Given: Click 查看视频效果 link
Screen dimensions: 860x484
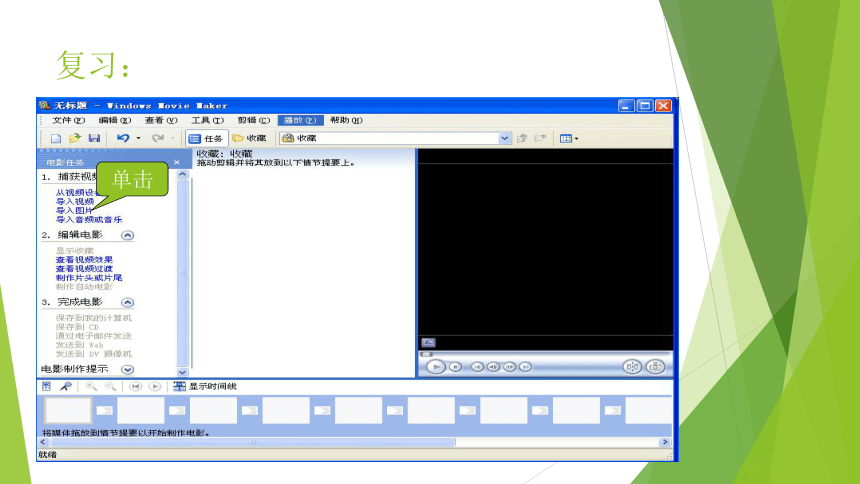Looking at the screenshot, I should [84, 260].
